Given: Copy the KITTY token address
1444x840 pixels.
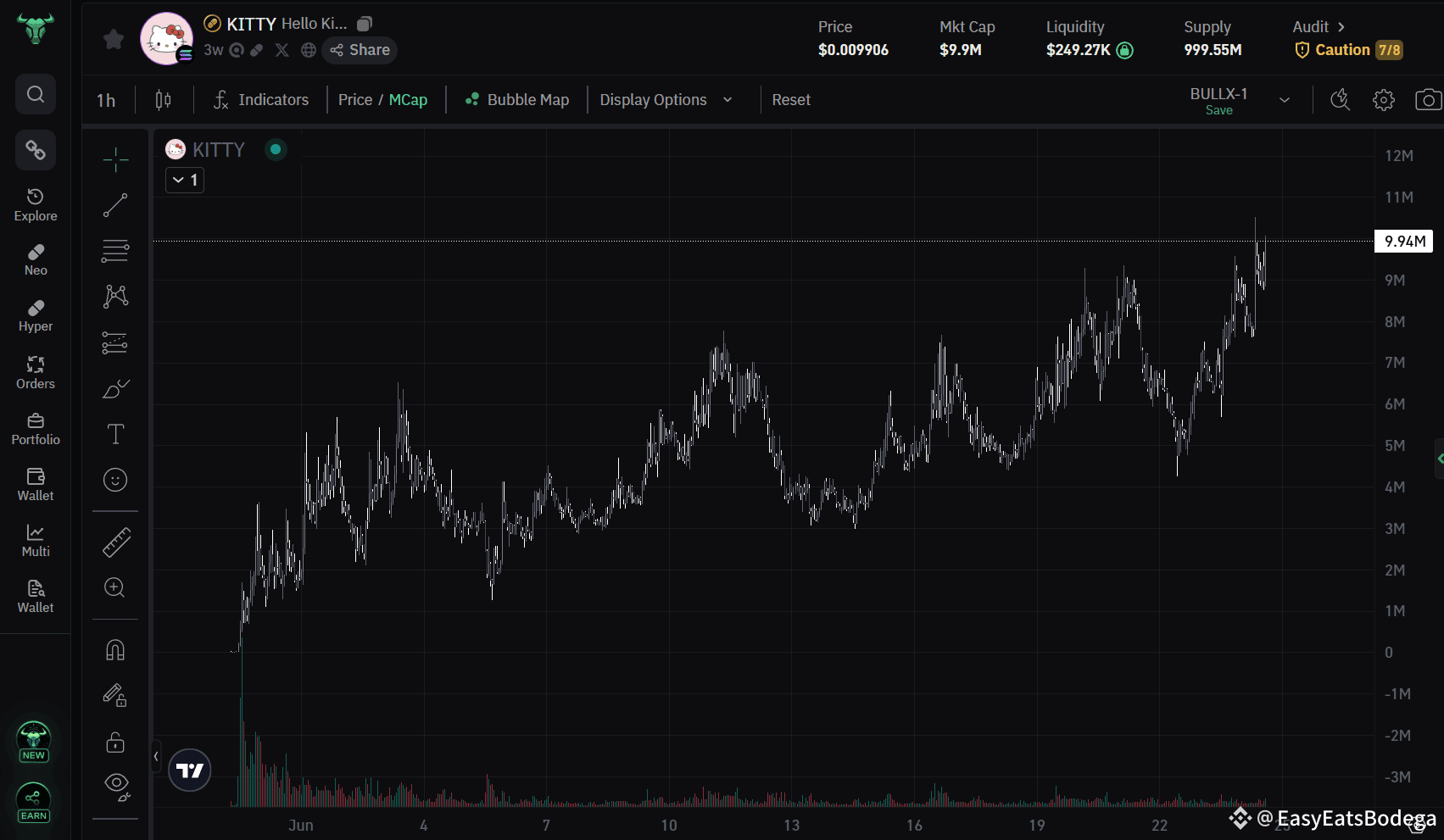Looking at the screenshot, I should click(365, 24).
